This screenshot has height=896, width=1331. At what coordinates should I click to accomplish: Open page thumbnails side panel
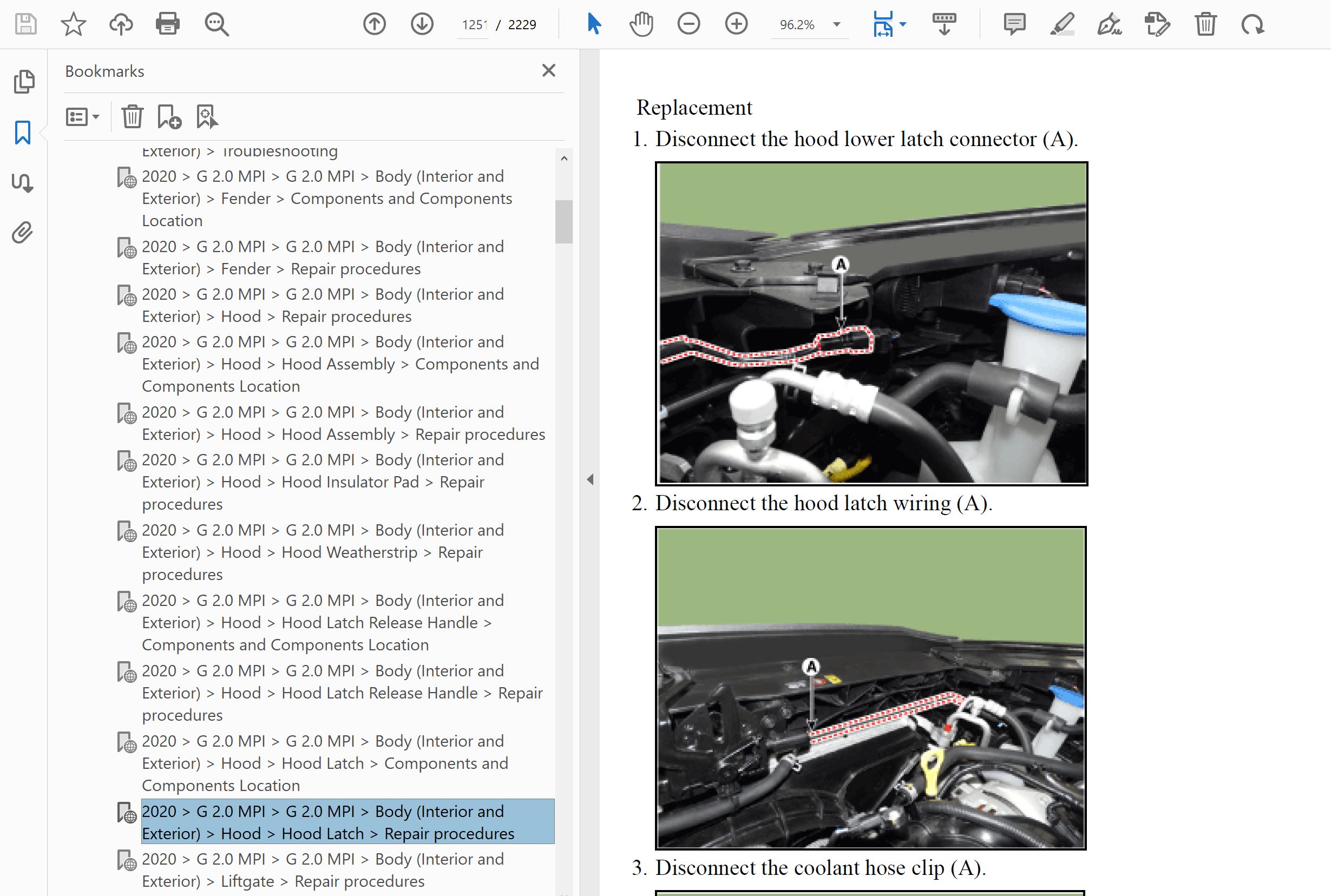23,81
